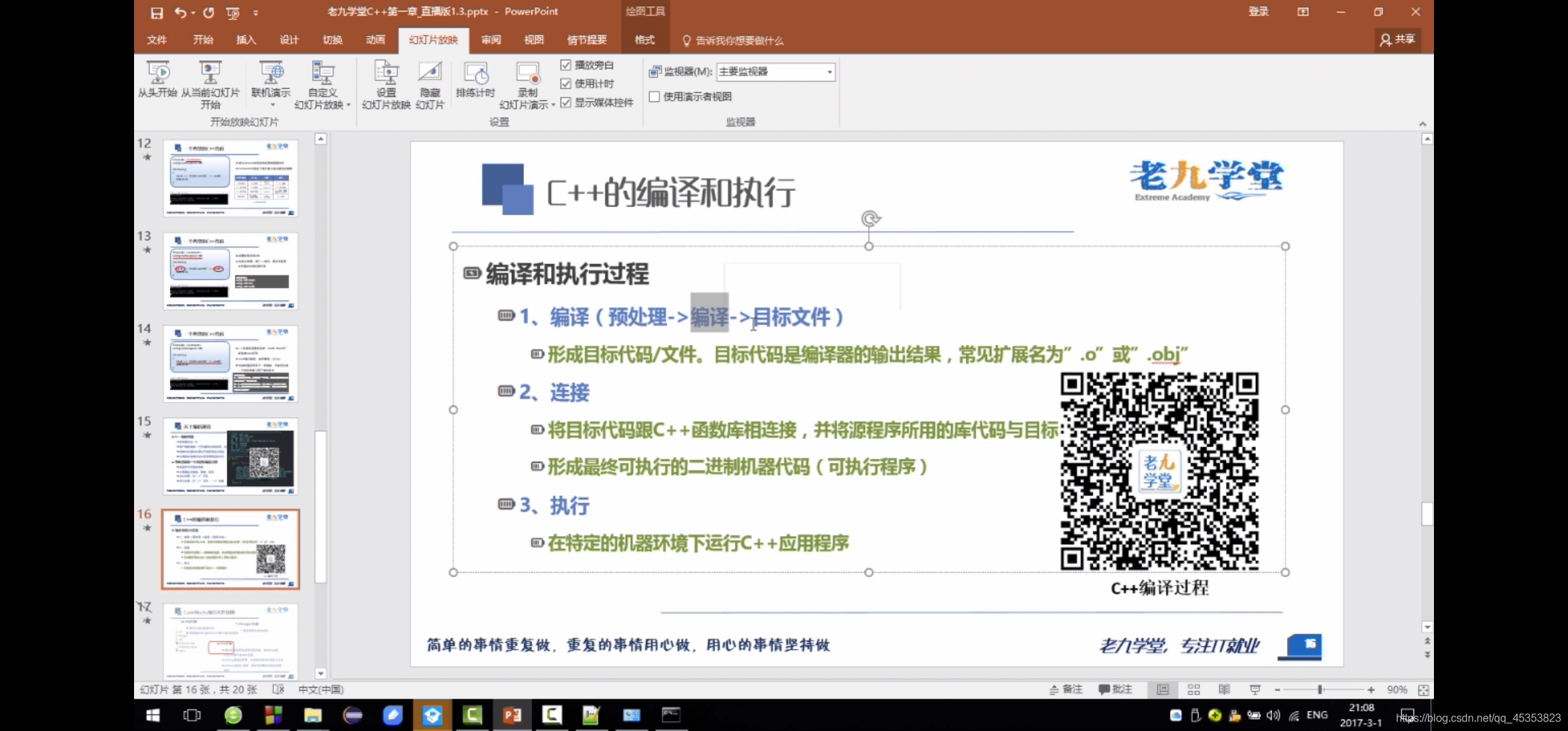Click Next Slide arrows below editing scrollbar
Screen dimensions: 1568x731
tap(1427, 655)
